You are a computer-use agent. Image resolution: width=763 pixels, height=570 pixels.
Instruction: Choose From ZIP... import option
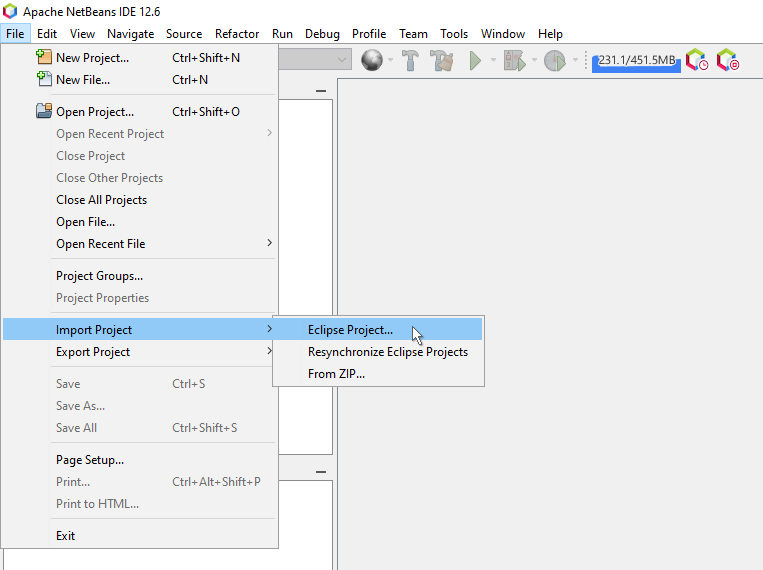pyautogui.click(x=378, y=373)
